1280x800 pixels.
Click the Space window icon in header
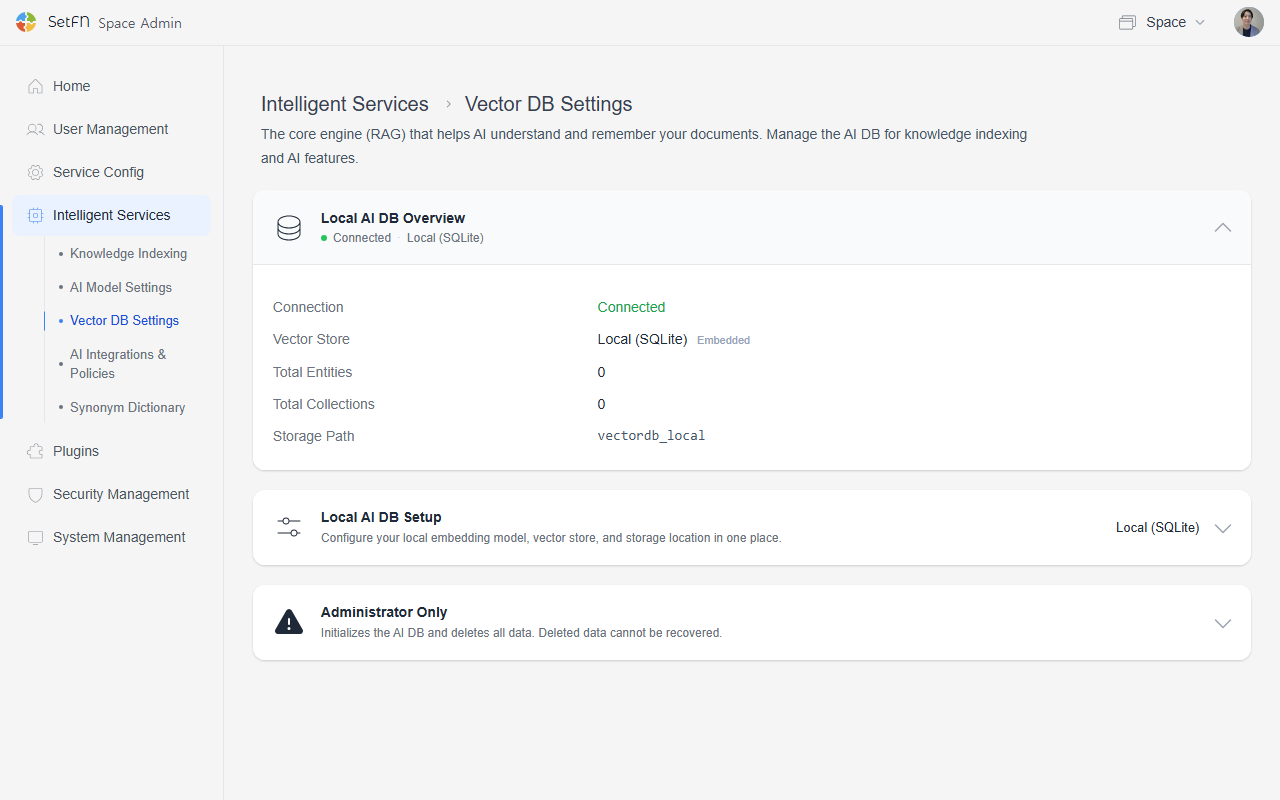1127,22
